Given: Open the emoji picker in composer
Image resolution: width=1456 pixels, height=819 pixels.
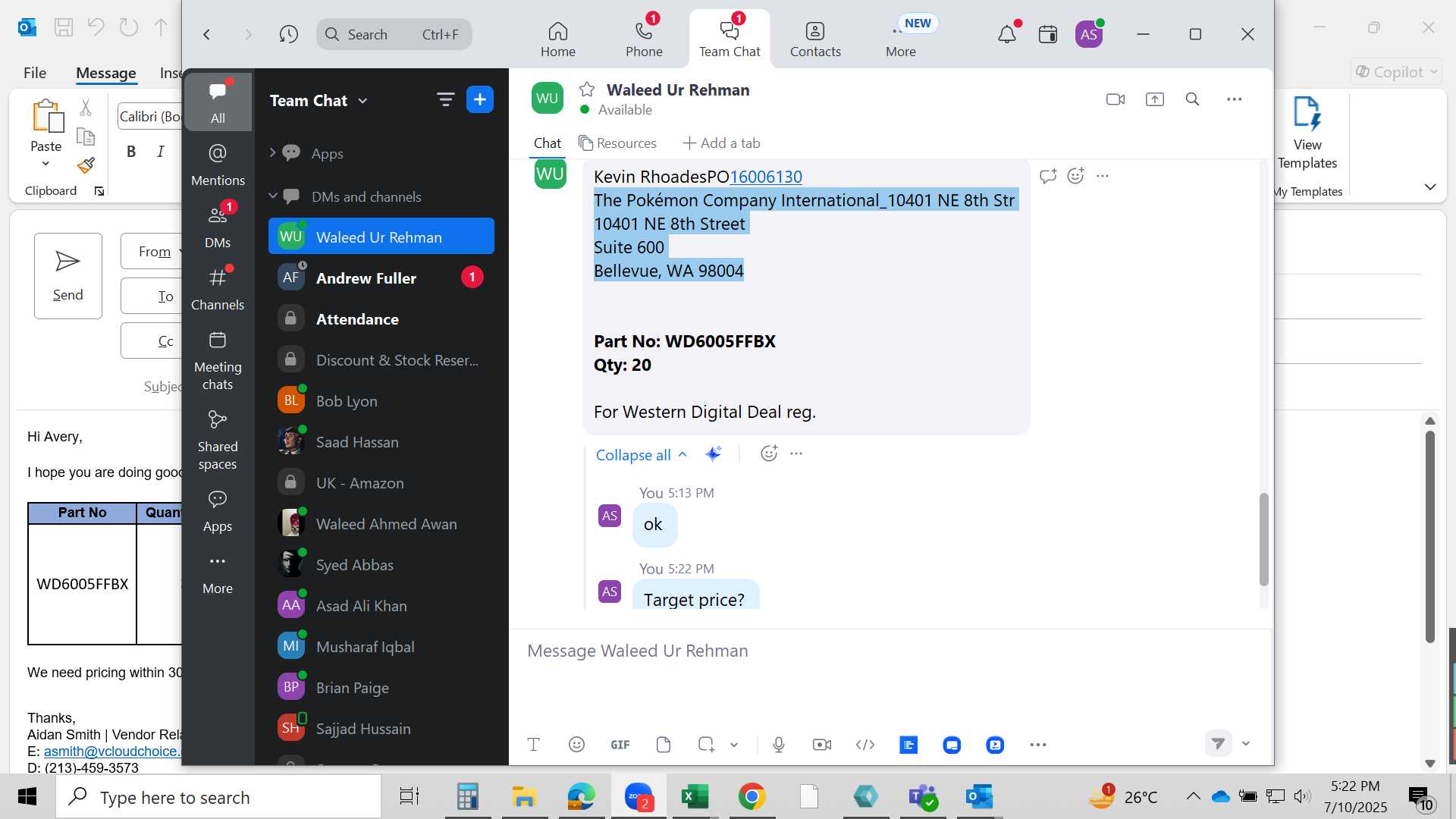Looking at the screenshot, I should click(576, 745).
